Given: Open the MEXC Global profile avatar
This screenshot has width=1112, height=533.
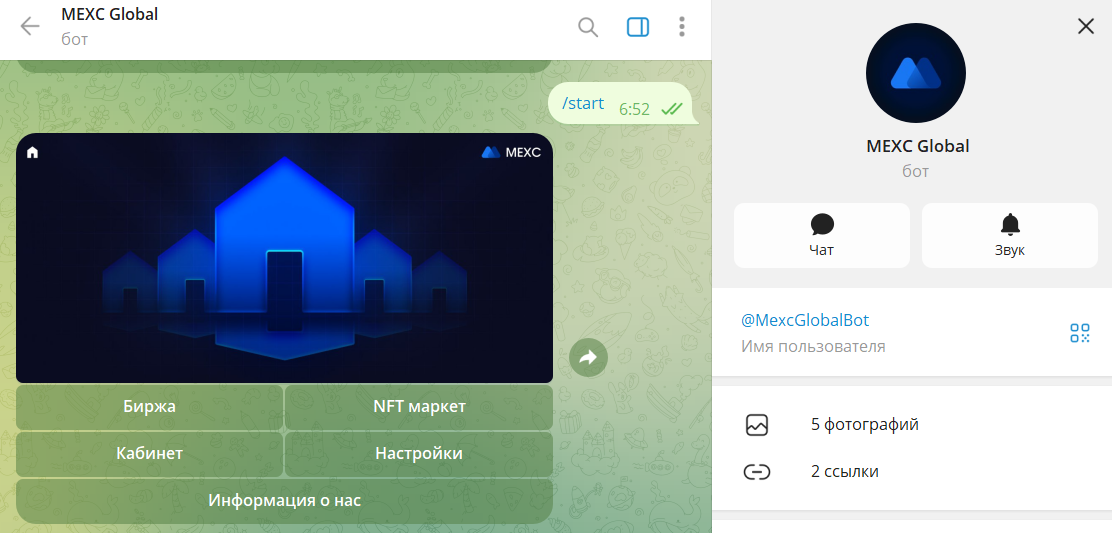Looking at the screenshot, I should coord(915,73).
